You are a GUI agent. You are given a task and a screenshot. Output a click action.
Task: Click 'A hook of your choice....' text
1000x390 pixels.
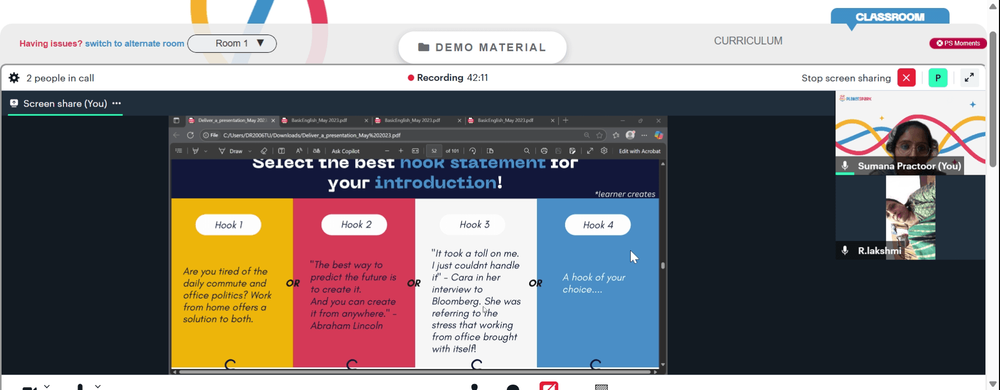(594, 283)
